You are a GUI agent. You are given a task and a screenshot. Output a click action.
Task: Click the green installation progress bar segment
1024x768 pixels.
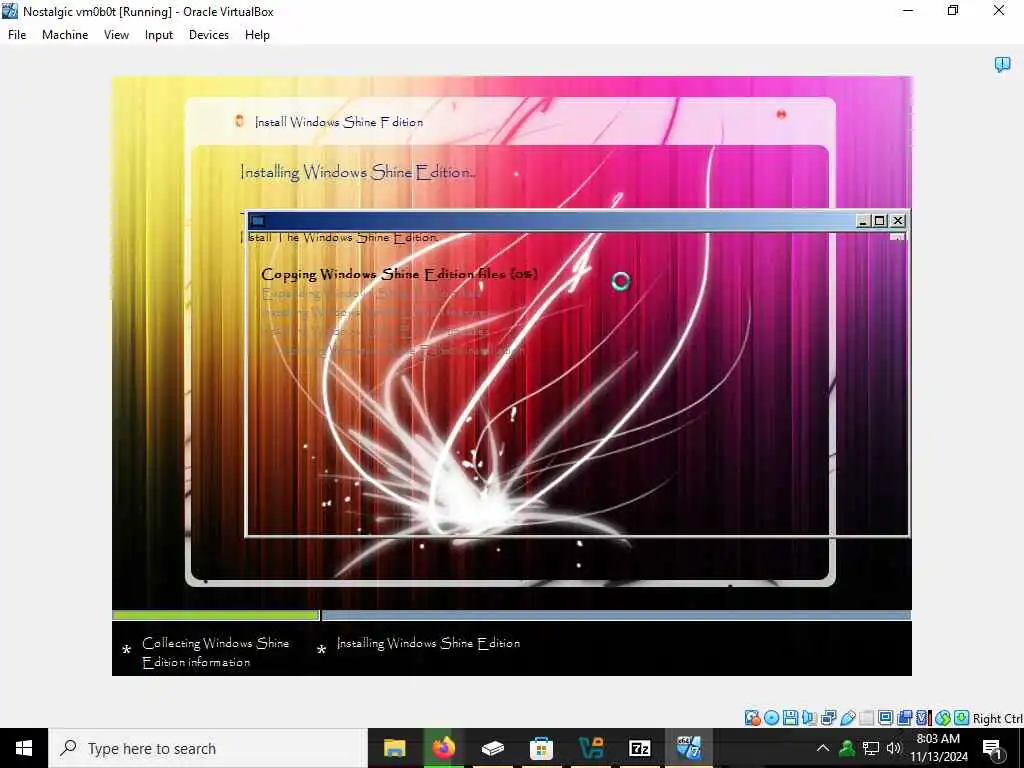pos(216,615)
